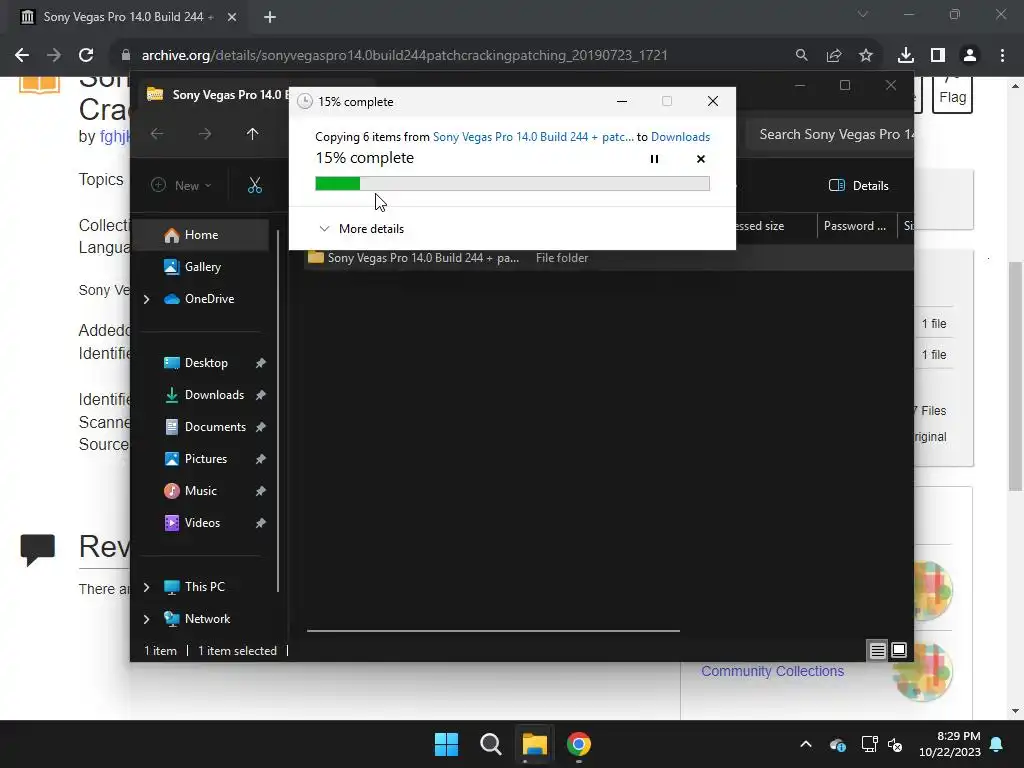Expand the OneDrive tree node
Image resolution: width=1024 pixels, height=768 pixels.
(x=146, y=299)
